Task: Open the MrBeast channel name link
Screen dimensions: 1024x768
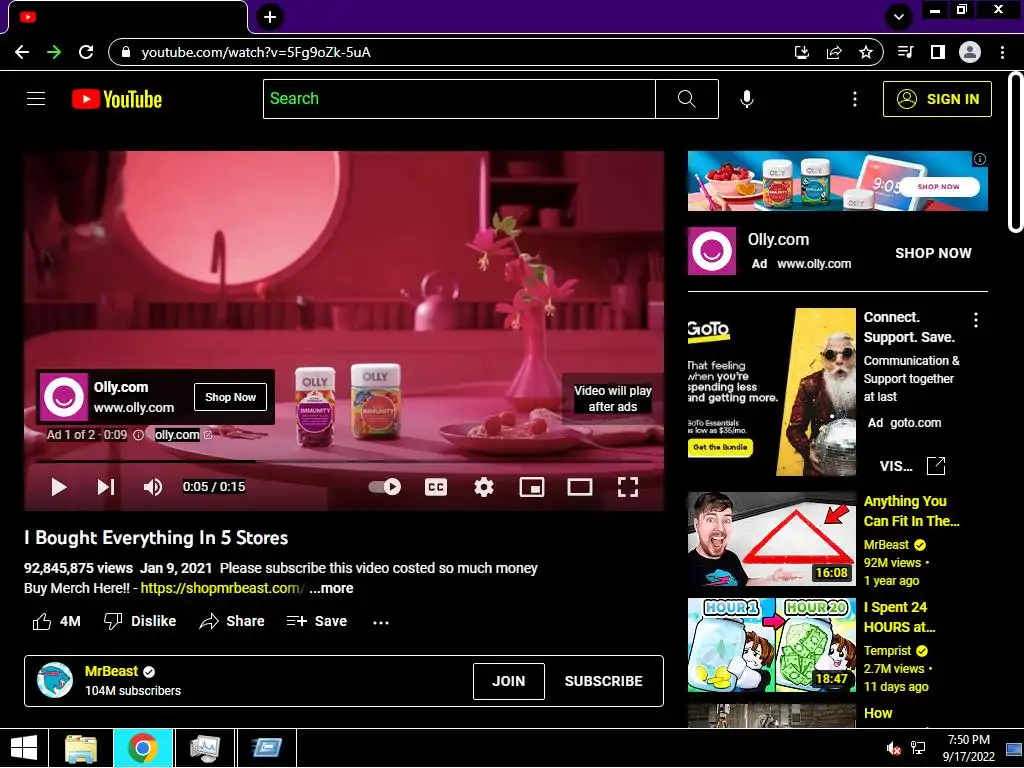Action: tap(112, 671)
